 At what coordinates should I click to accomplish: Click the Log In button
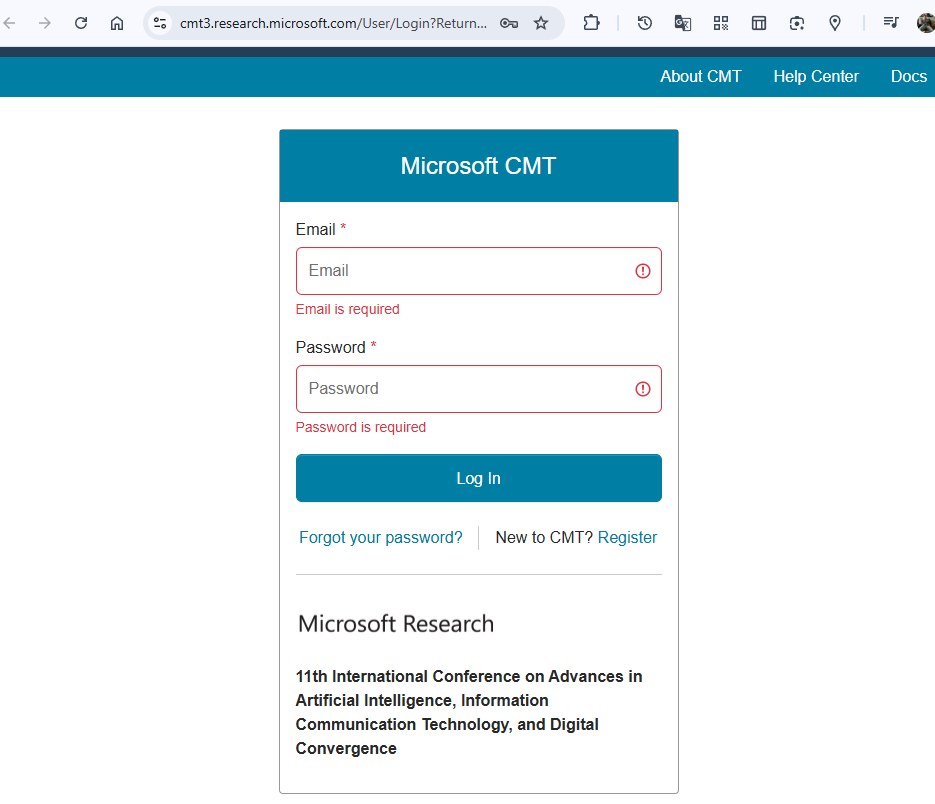click(x=479, y=478)
